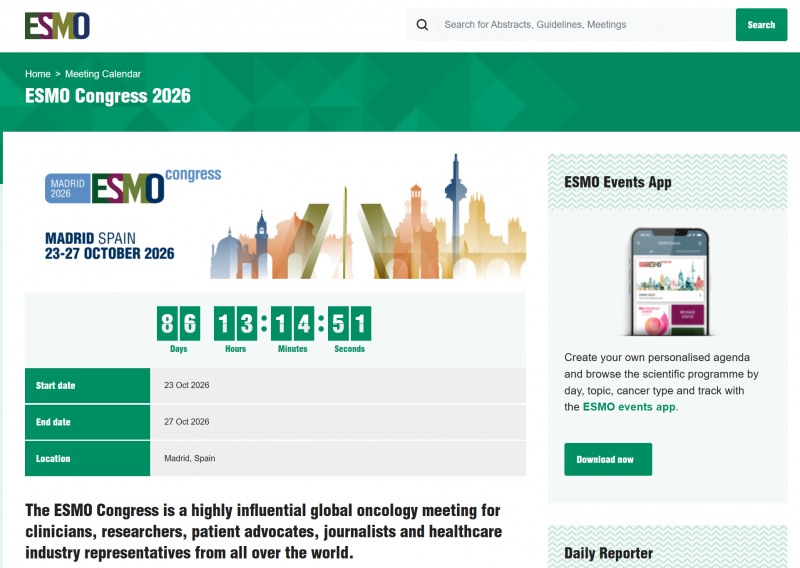
Task: Click the 'Hours' countdown label
Action: 235,349
